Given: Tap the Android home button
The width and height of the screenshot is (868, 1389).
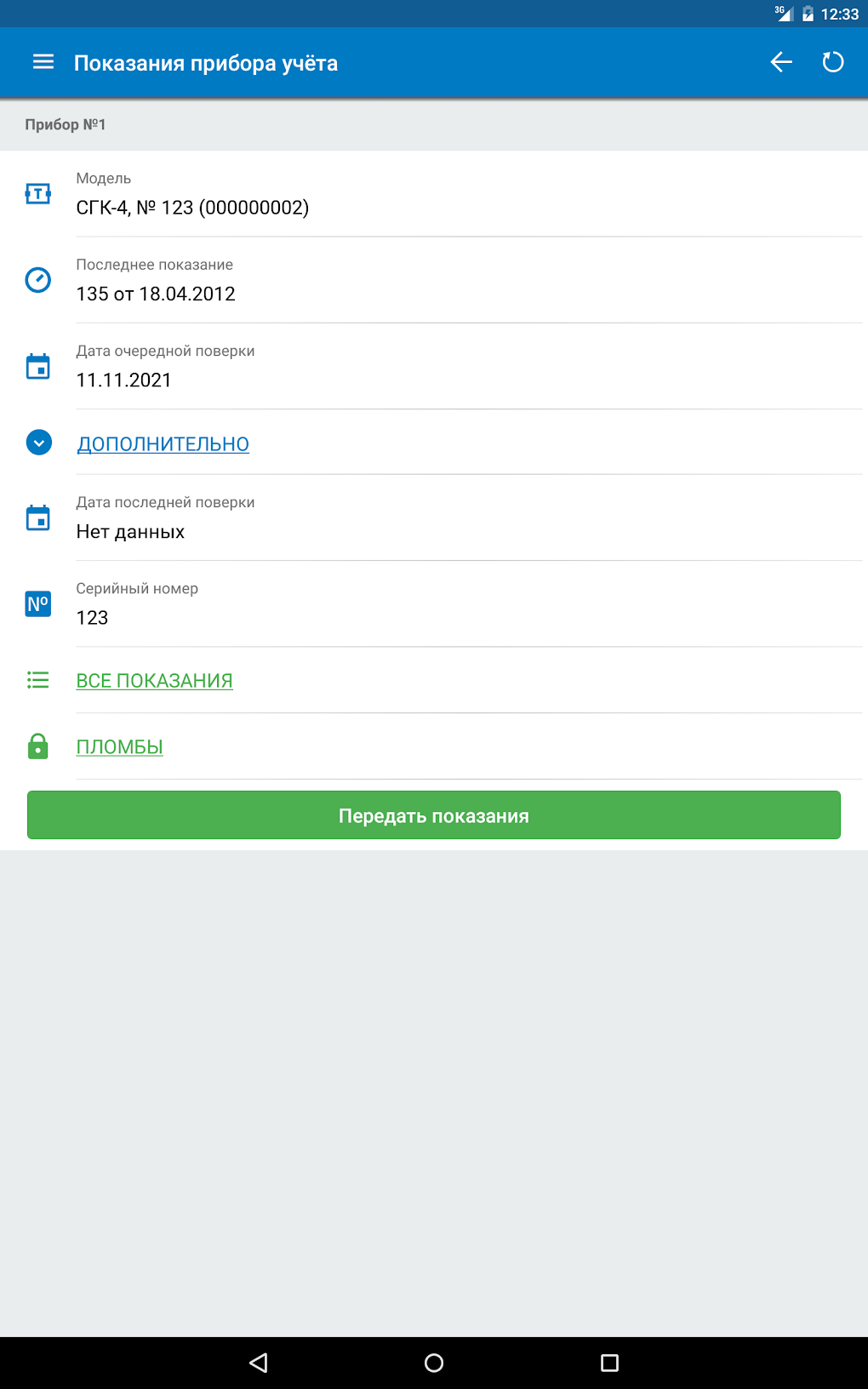Looking at the screenshot, I should (434, 1363).
